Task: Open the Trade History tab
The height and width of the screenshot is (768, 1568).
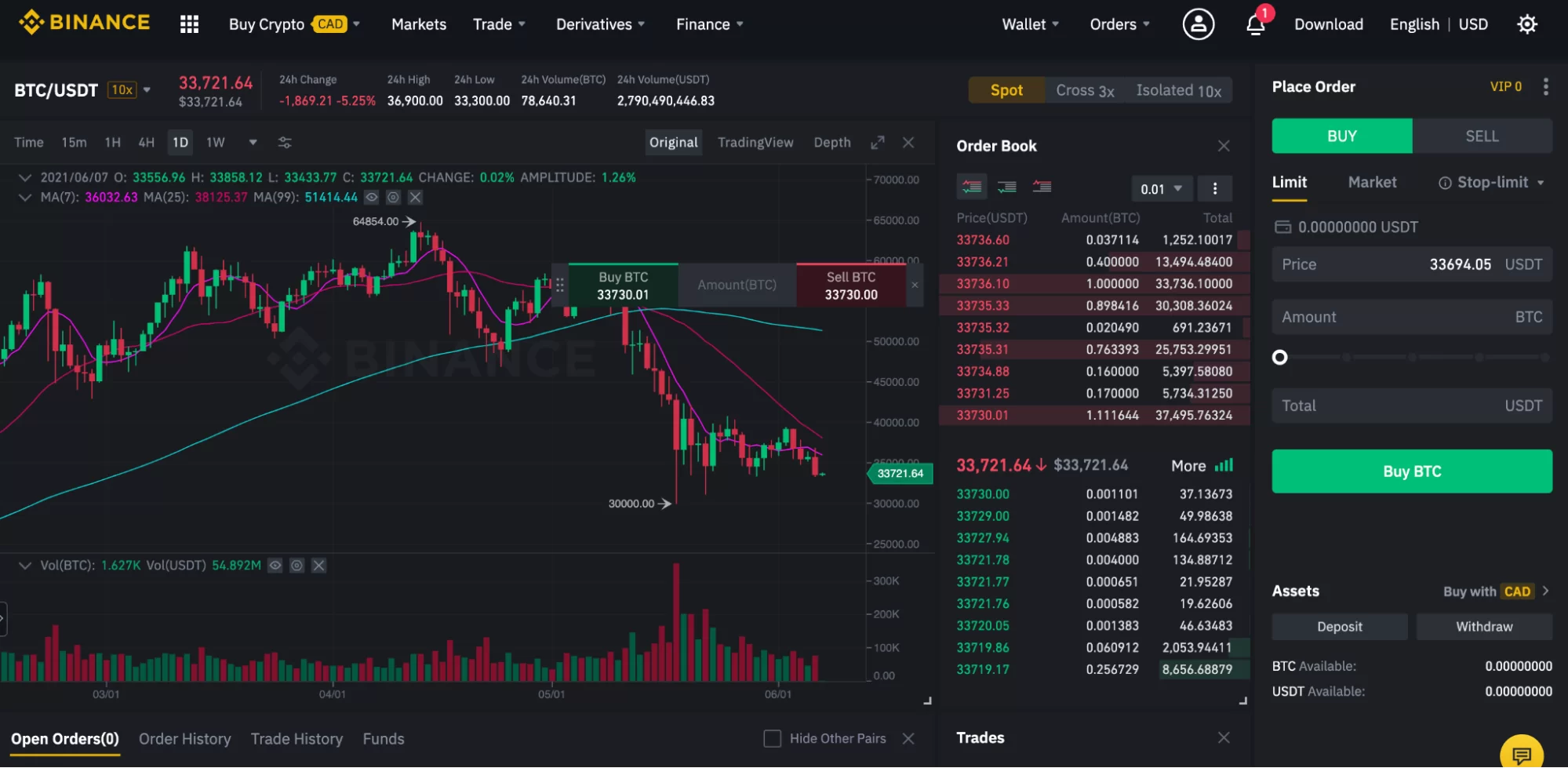Action: 297,739
